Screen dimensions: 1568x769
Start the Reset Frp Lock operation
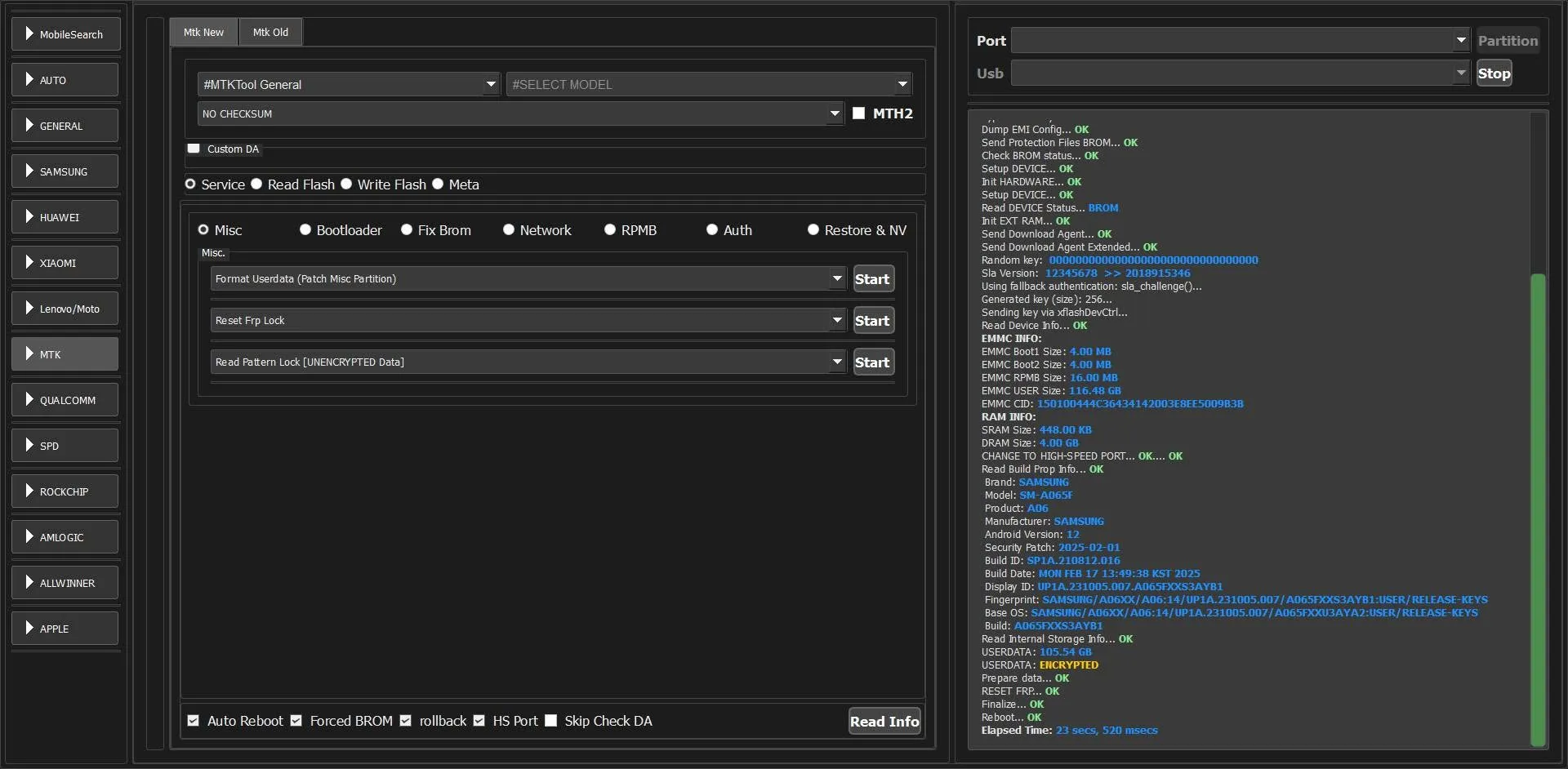pos(873,321)
